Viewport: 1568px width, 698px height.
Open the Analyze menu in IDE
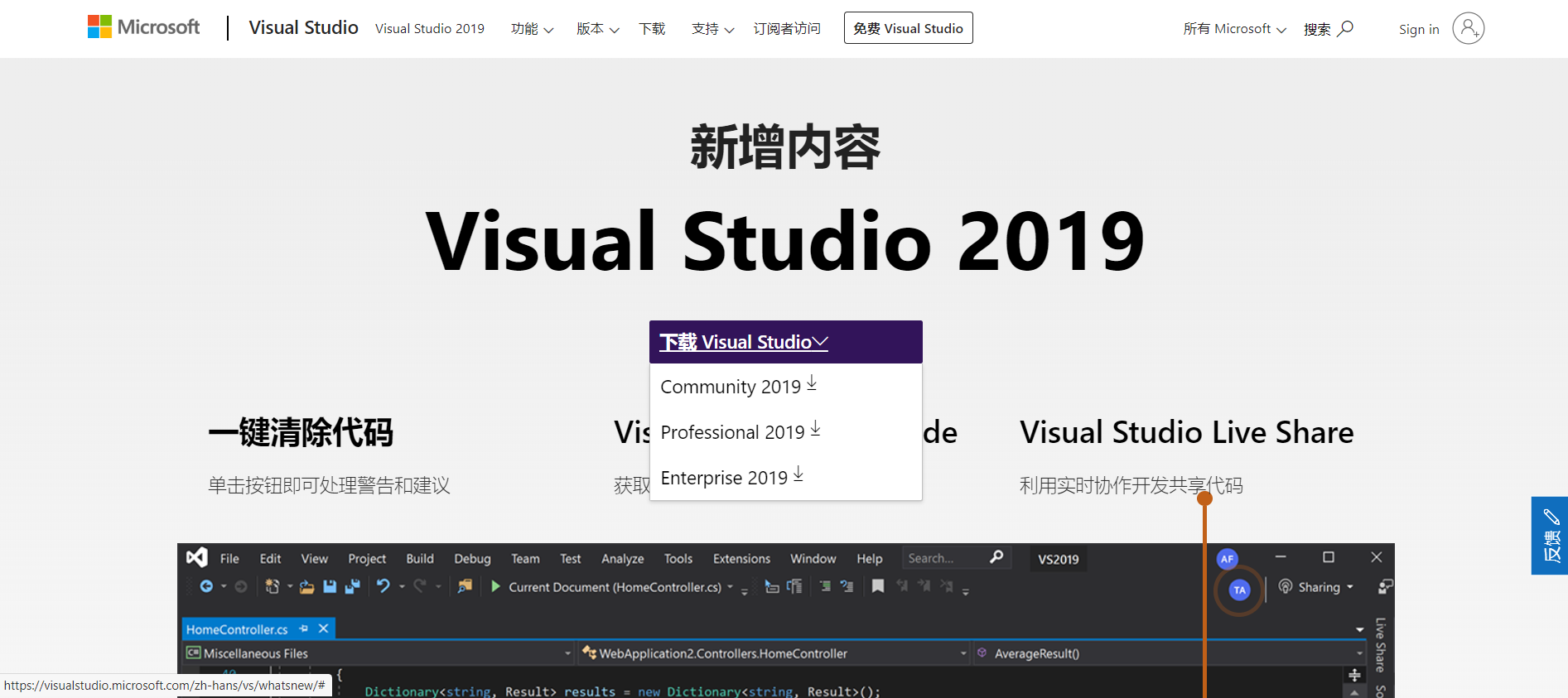623,558
